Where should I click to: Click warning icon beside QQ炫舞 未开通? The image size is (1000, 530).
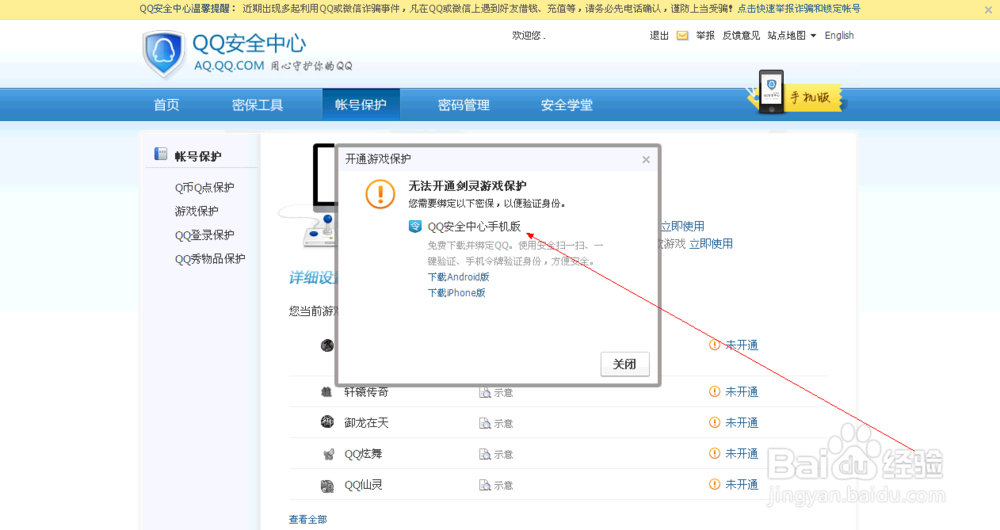[x=714, y=453]
